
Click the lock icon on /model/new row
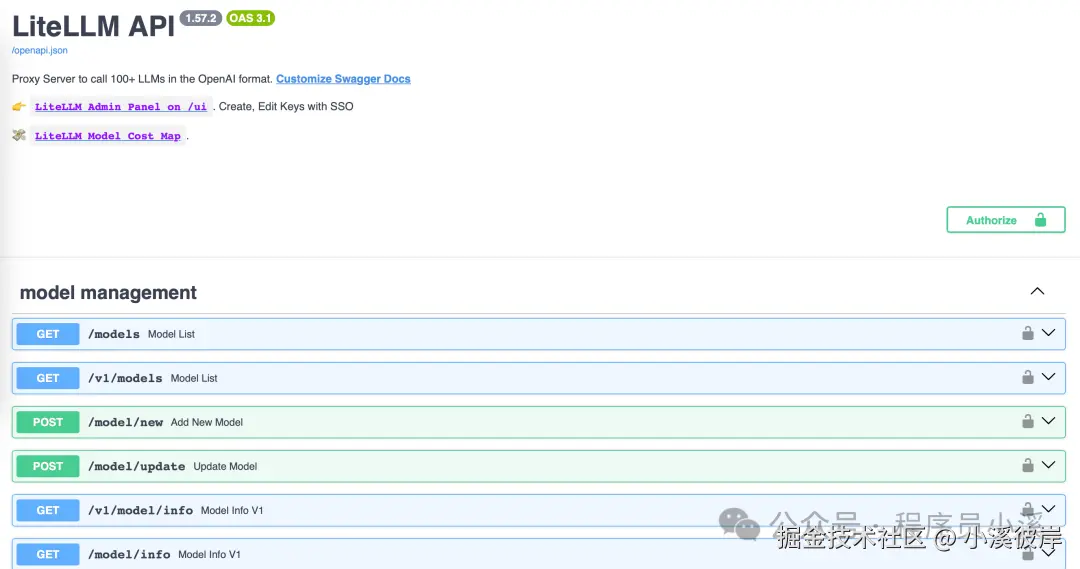tap(1028, 422)
